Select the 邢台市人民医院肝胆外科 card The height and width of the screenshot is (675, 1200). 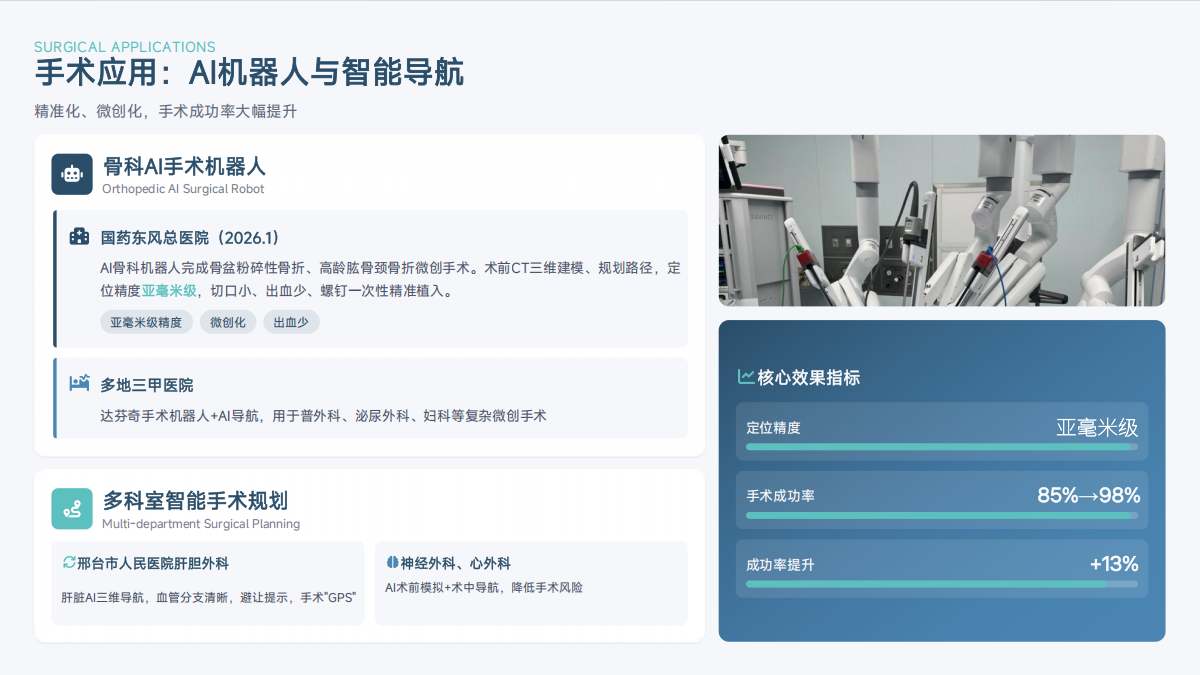[x=208, y=583]
